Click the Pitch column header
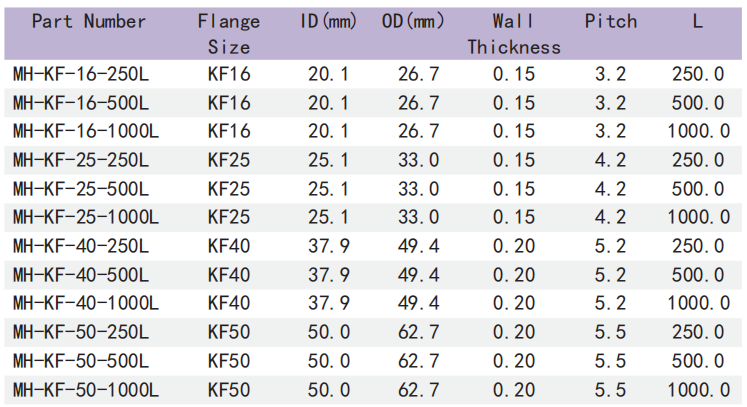747x407 pixels. pos(610,21)
